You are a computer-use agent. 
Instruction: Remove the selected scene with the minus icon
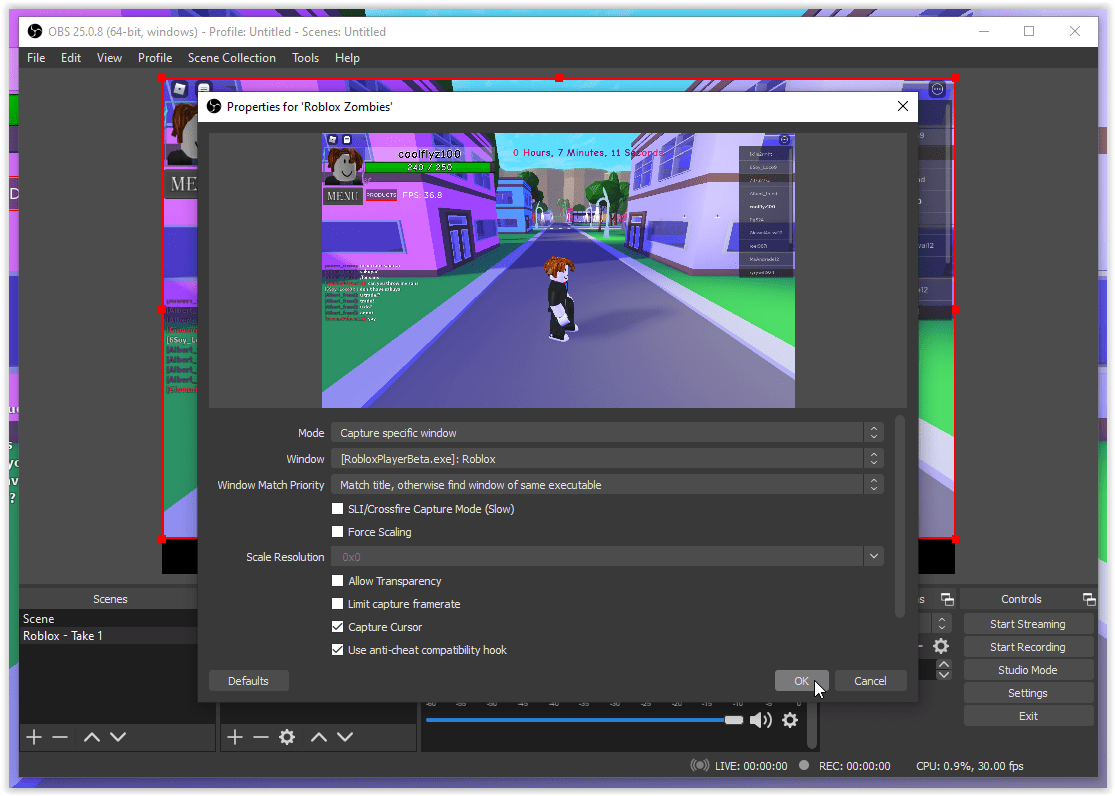tap(60, 737)
